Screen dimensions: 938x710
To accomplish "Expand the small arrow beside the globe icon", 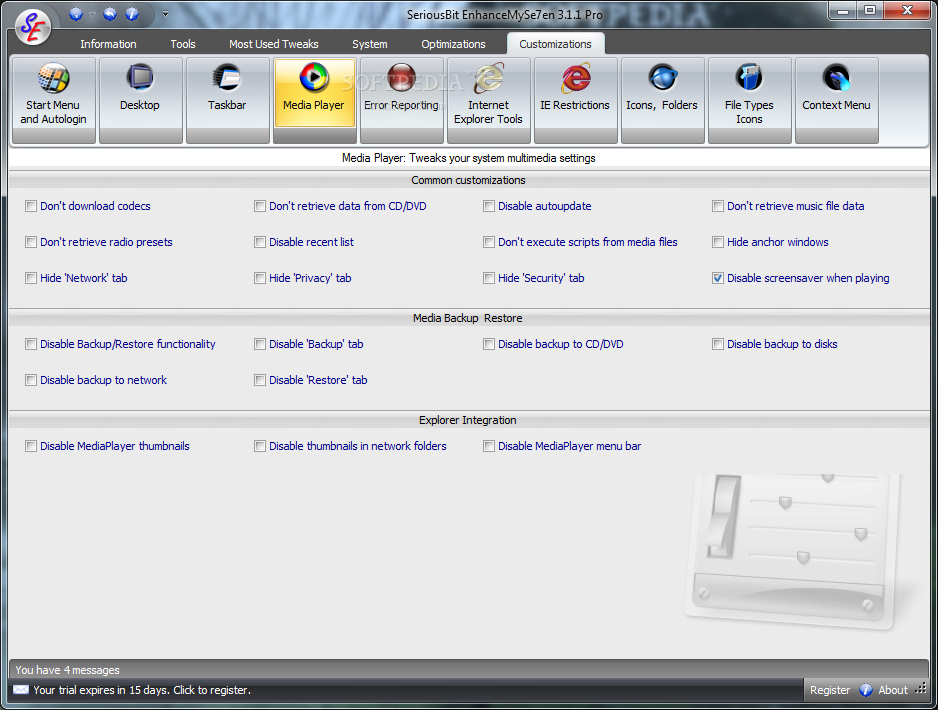I will tap(92, 14).
